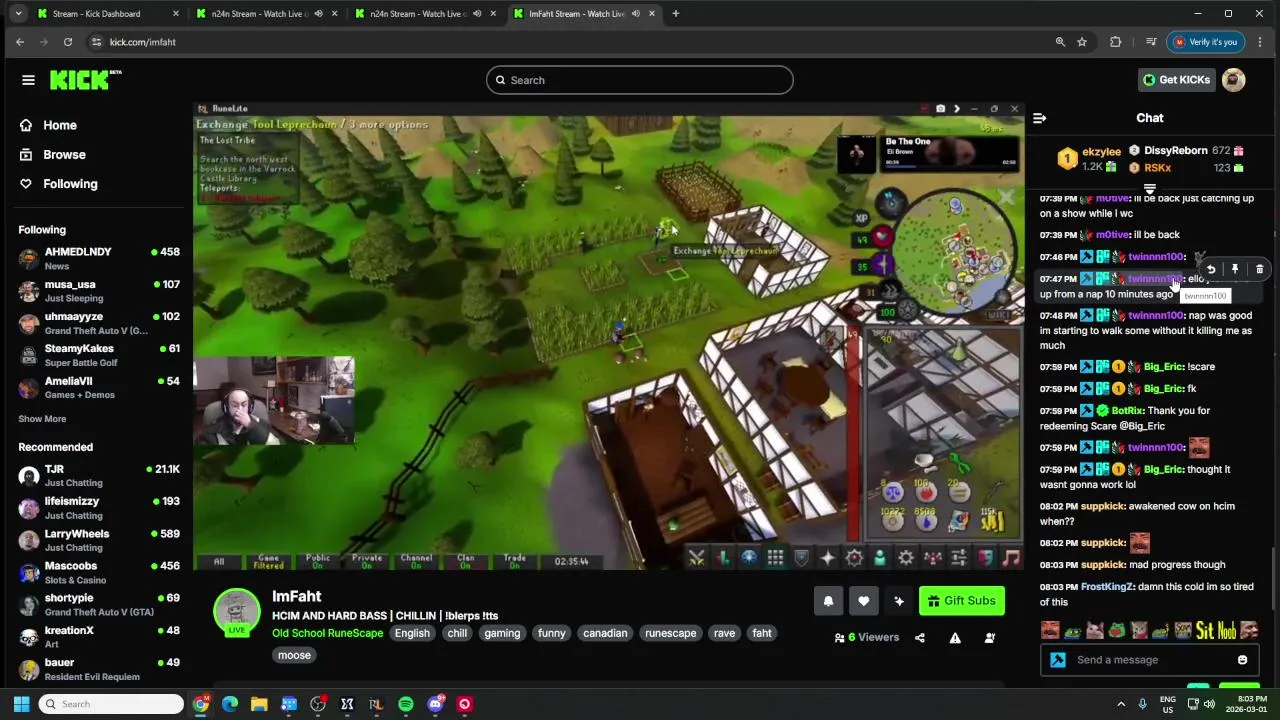Click the moose tag

pos(294,656)
